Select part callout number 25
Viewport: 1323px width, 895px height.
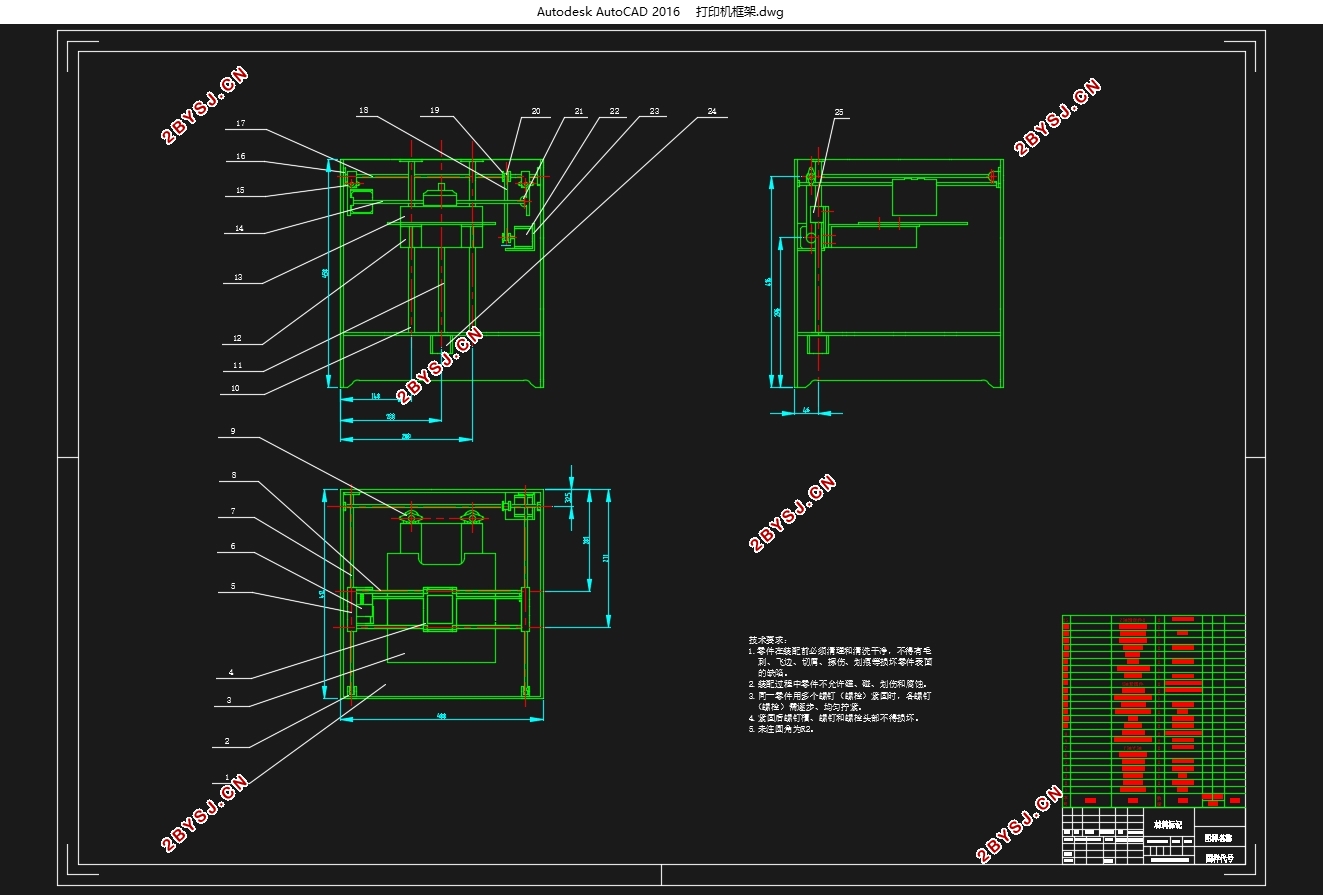pyautogui.click(x=838, y=112)
